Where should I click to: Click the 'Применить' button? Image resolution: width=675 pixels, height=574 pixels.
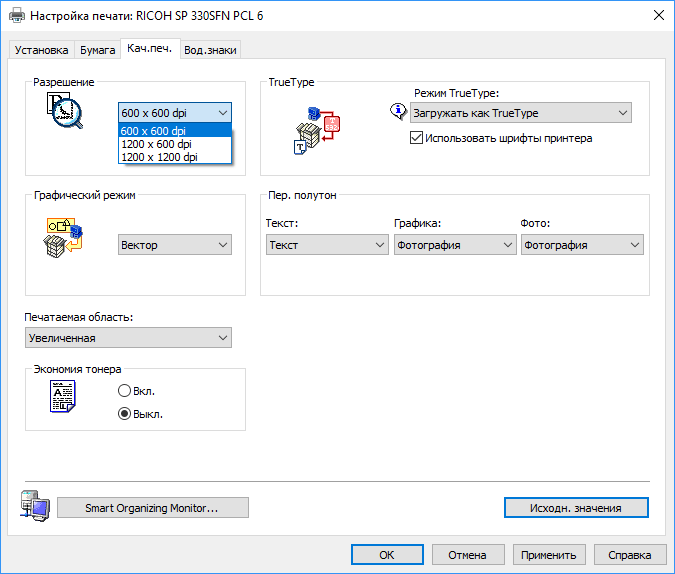coord(548,555)
